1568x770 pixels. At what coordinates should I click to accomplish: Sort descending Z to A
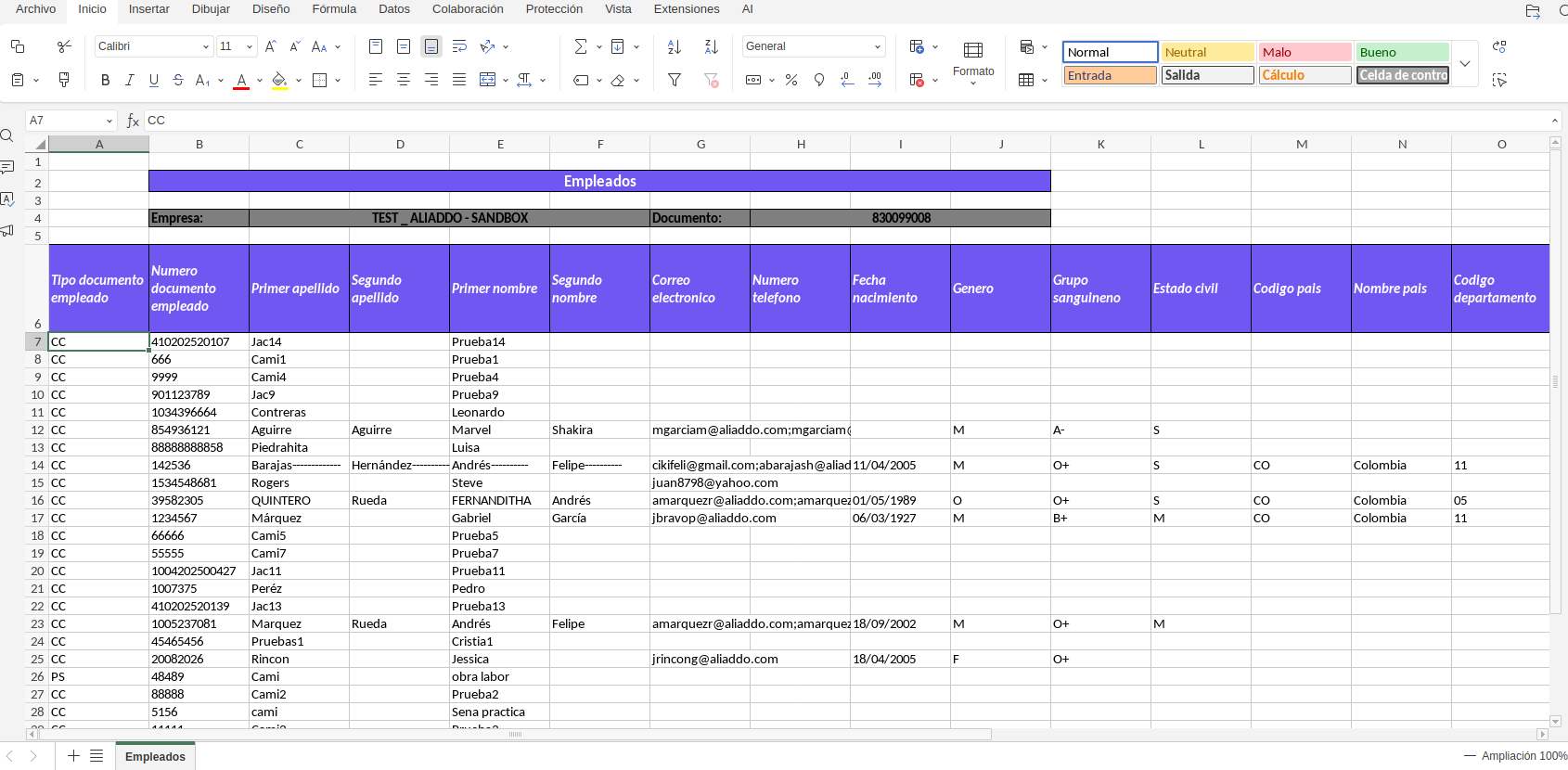tap(712, 46)
